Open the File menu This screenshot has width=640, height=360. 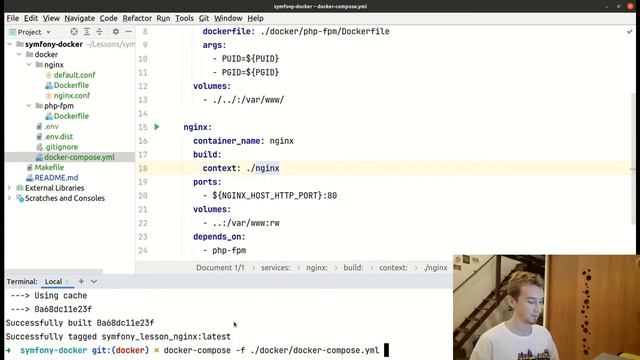tap(13, 18)
